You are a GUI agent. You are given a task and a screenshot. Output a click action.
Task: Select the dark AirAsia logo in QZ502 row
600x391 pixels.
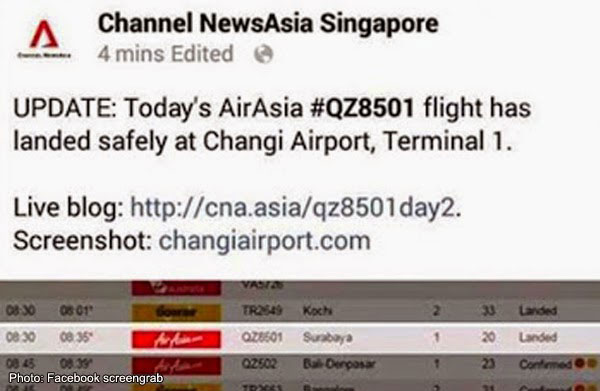176,366
